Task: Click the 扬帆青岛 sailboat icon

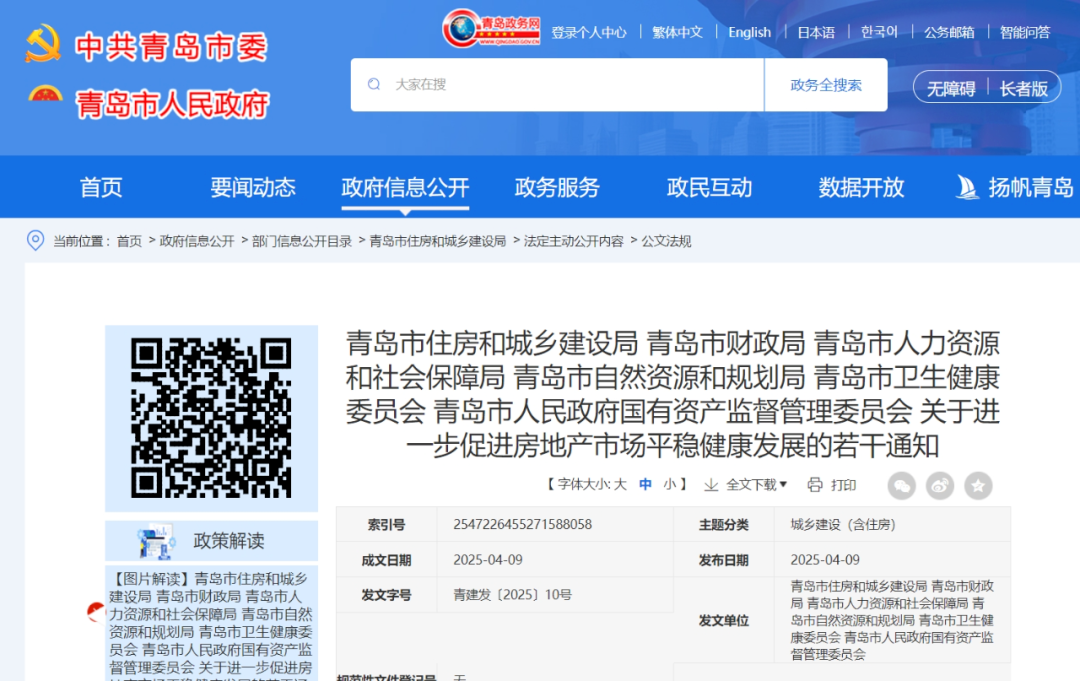Action: coord(967,187)
